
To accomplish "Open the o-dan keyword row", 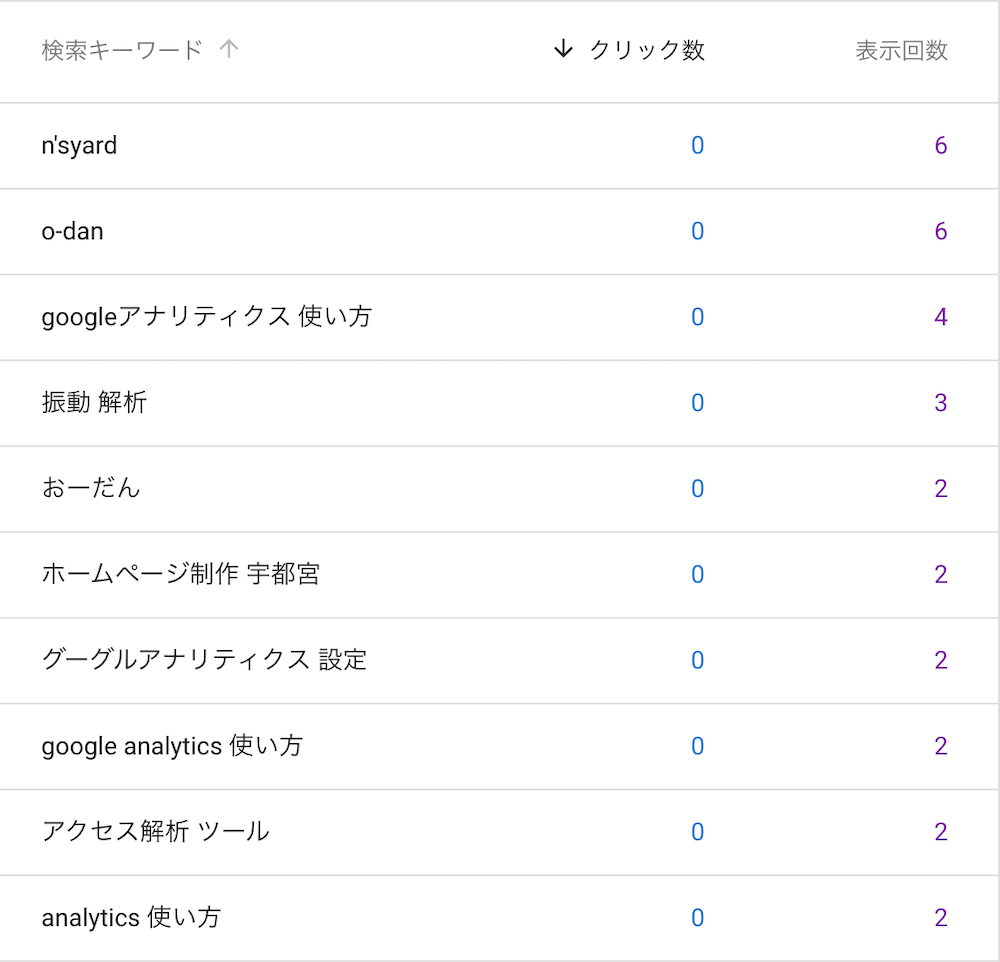I will coord(499,232).
